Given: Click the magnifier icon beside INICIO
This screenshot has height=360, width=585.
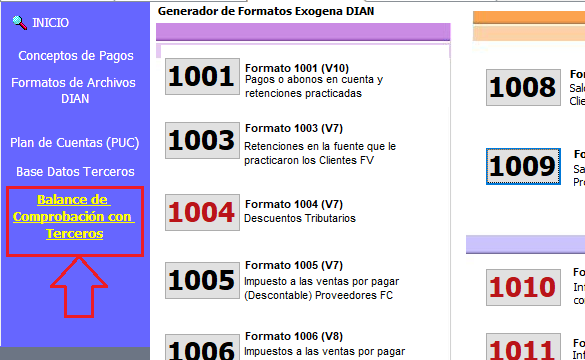Looking at the screenshot, I should coord(19,23).
